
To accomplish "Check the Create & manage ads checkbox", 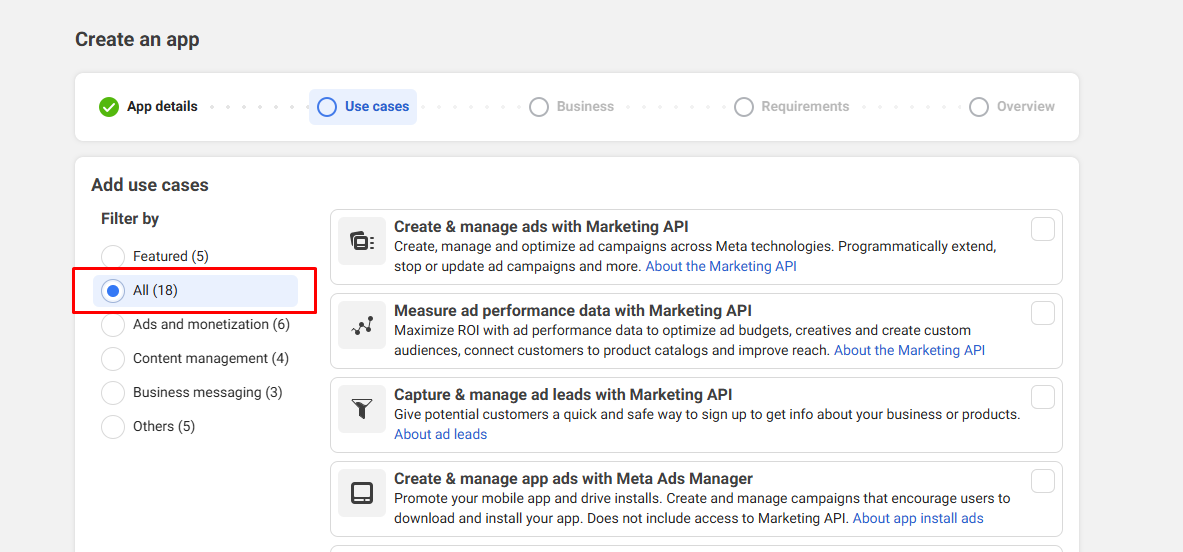I will pyautogui.click(x=1043, y=230).
